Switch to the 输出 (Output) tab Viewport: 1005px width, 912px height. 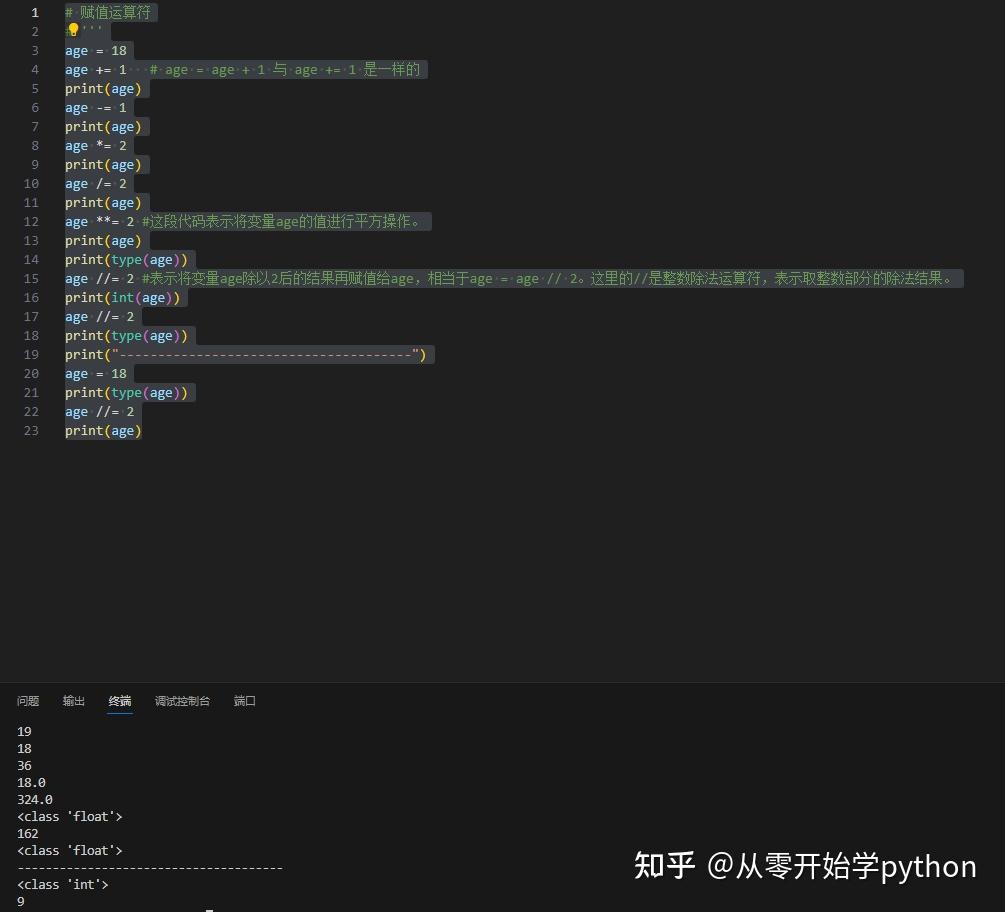(x=73, y=701)
